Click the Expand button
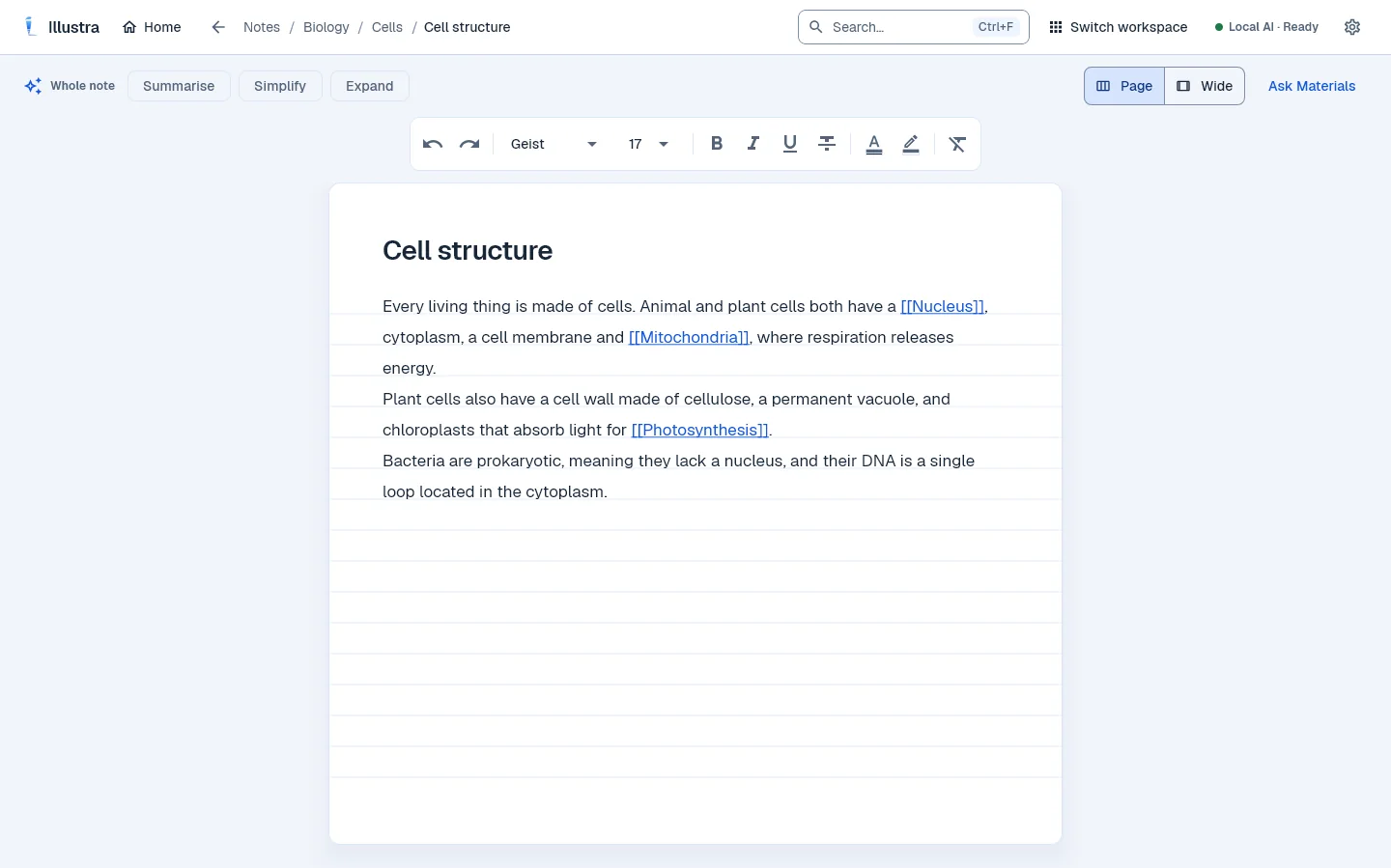The width and height of the screenshot is (1391, 868). pyautogui.click(x=370, y=86)
